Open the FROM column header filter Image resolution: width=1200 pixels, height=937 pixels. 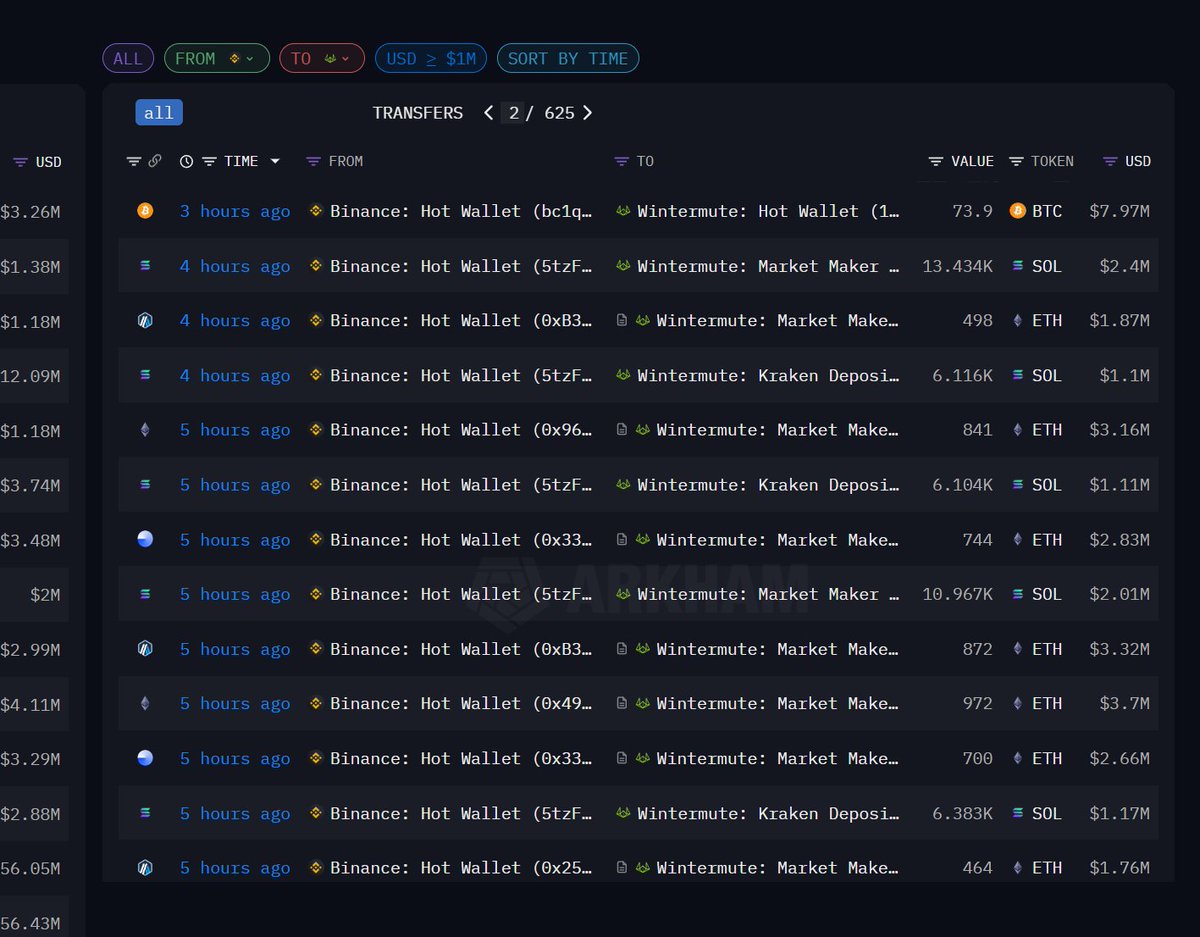[x=313, y=161]
